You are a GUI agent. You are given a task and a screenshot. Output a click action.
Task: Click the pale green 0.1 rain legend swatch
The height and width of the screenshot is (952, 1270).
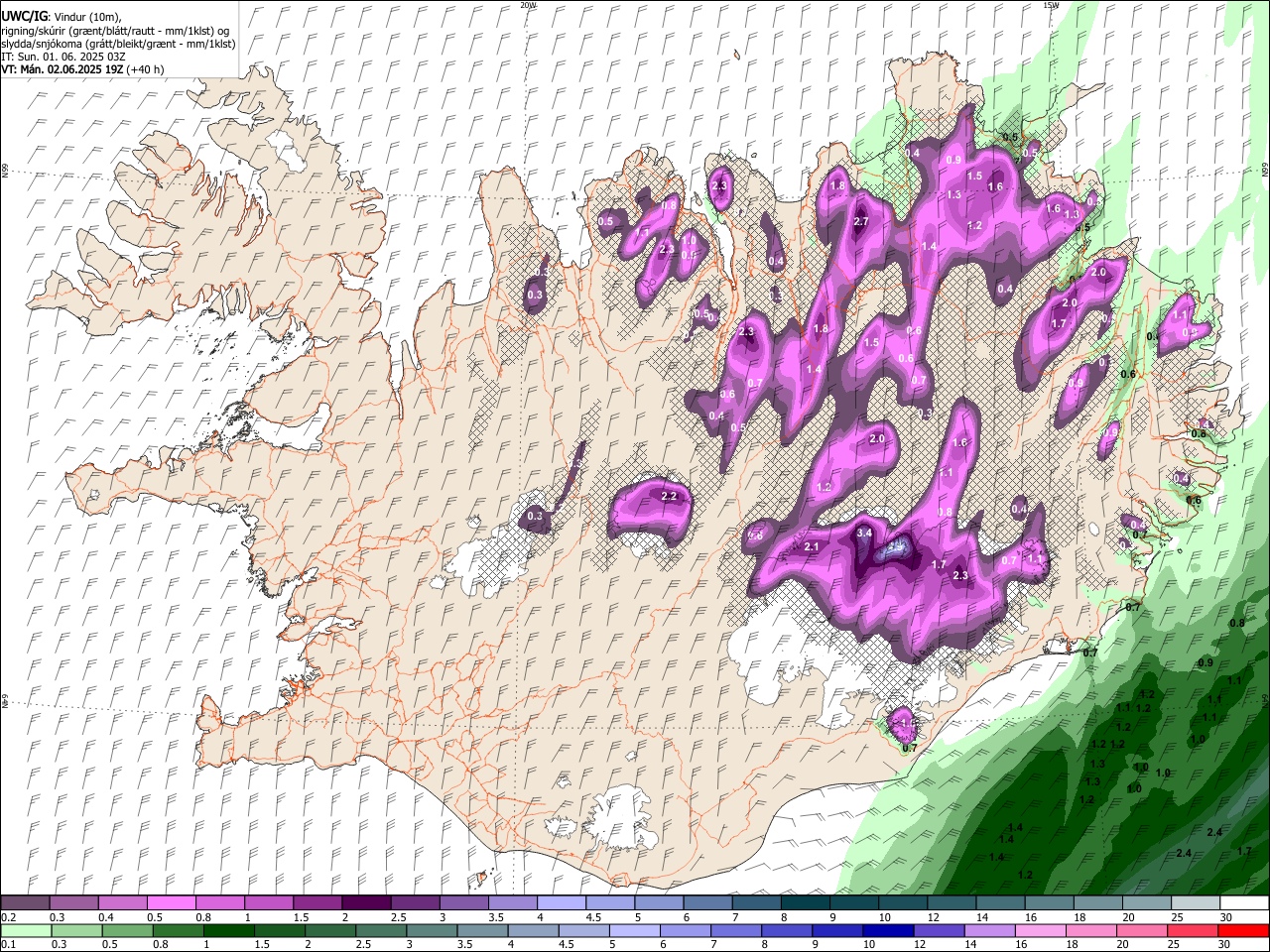(x=26, y=930)
